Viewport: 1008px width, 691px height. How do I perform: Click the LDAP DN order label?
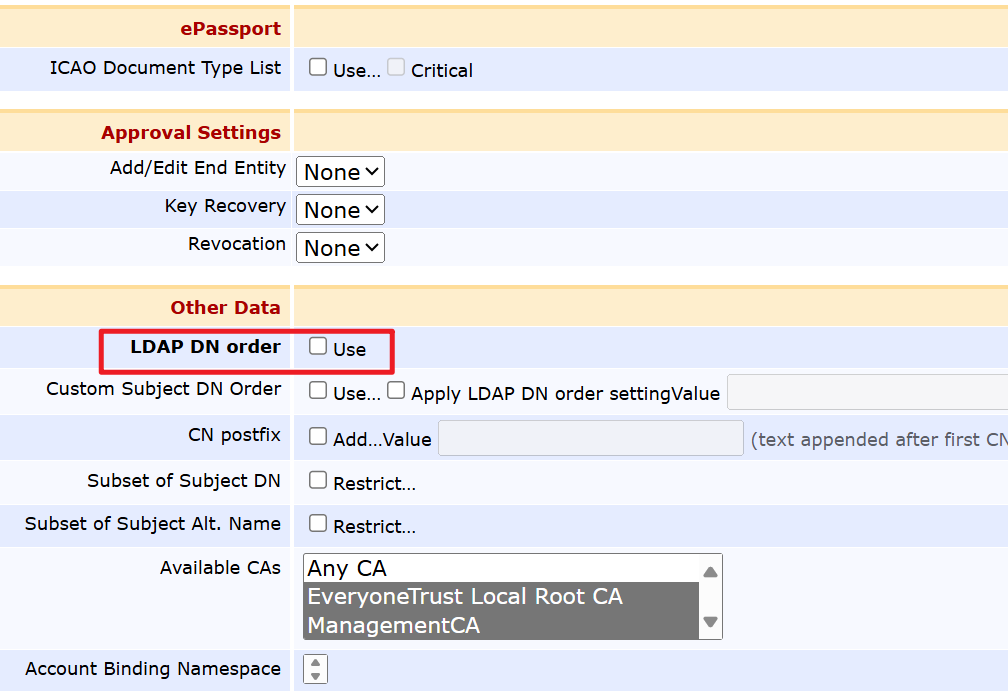click(205, 347)
